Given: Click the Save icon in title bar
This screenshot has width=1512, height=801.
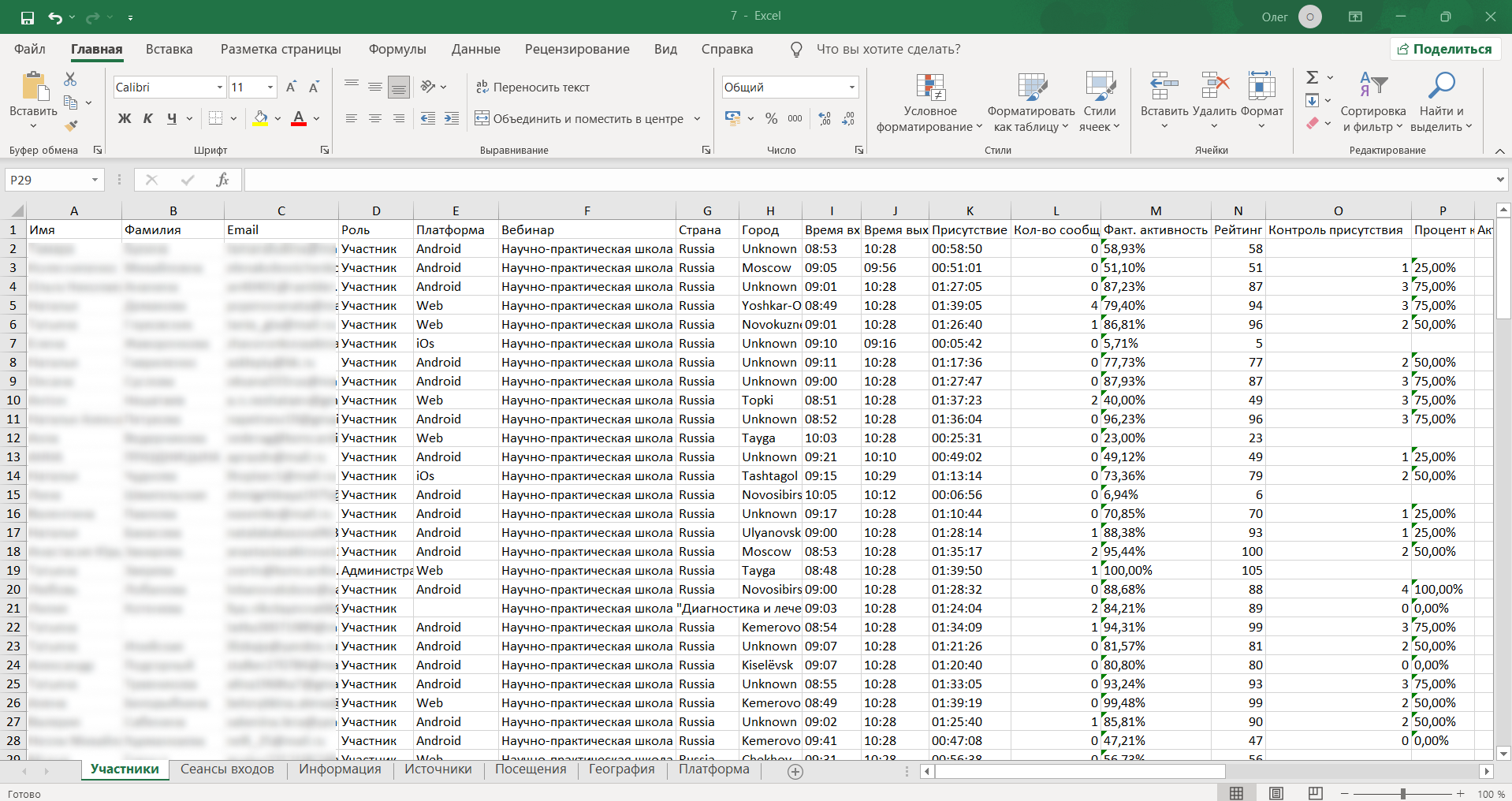Looking at the screenshot, I should (x=28, y=17).
